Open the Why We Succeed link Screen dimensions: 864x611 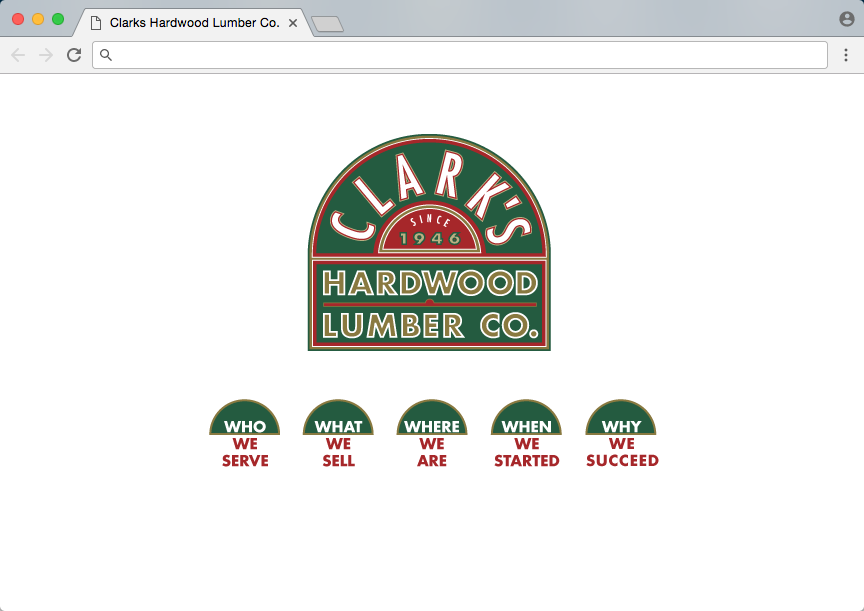point(622,434)
